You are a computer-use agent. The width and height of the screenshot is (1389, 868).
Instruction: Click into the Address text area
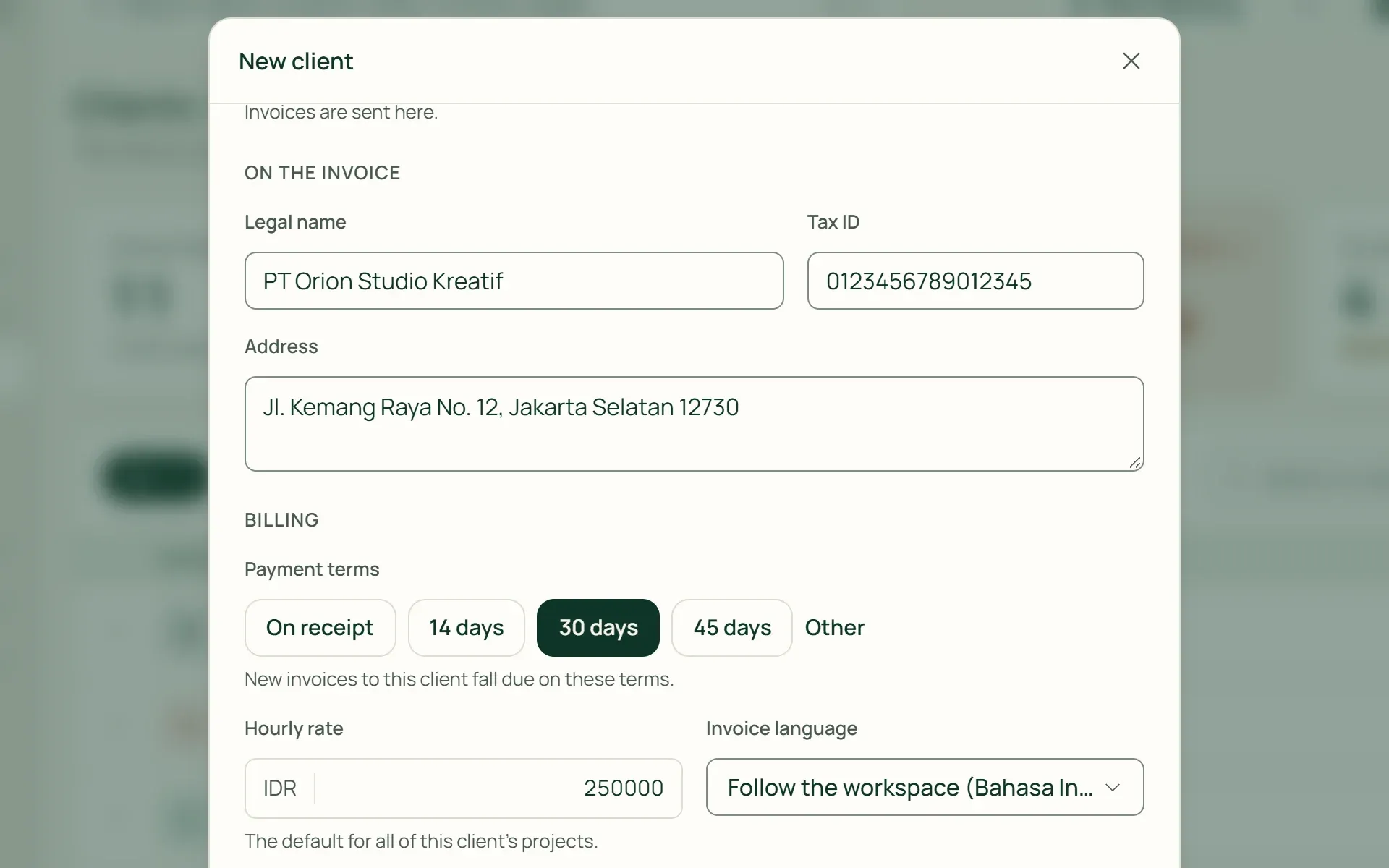point(694,424)
